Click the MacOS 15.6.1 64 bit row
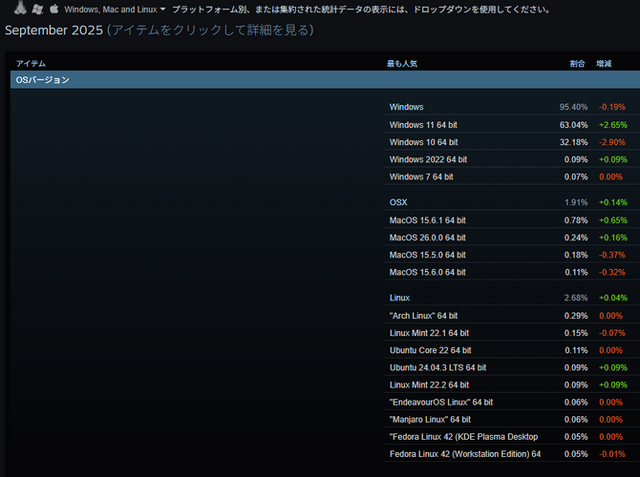This screenshot has width=640, height=477. (x=427, y=220)
